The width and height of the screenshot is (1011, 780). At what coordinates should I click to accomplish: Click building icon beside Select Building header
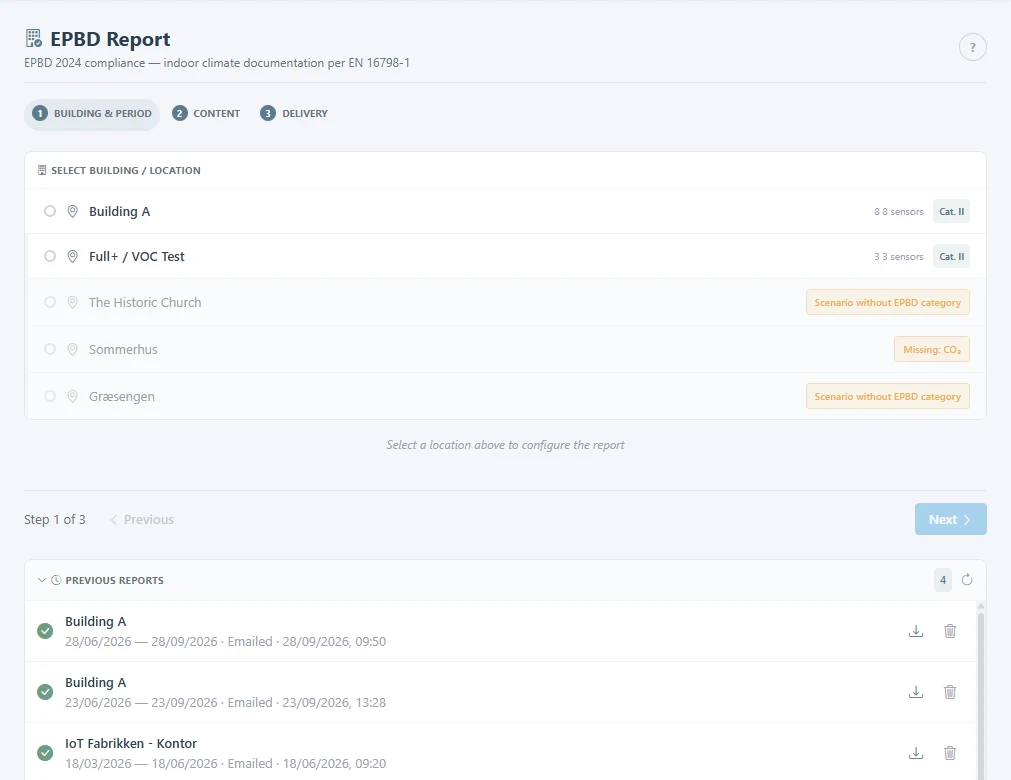42,170
